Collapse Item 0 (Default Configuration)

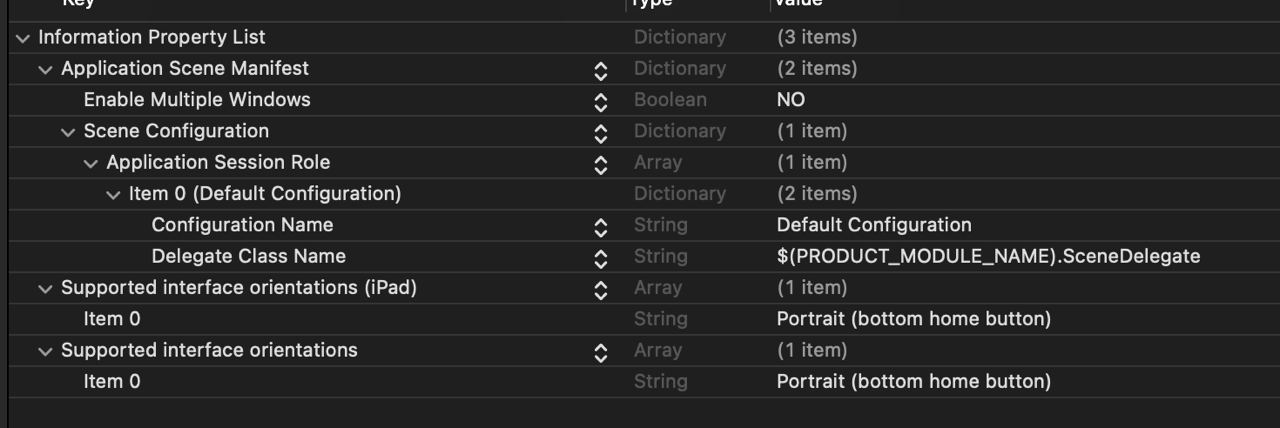coord(113,194)
